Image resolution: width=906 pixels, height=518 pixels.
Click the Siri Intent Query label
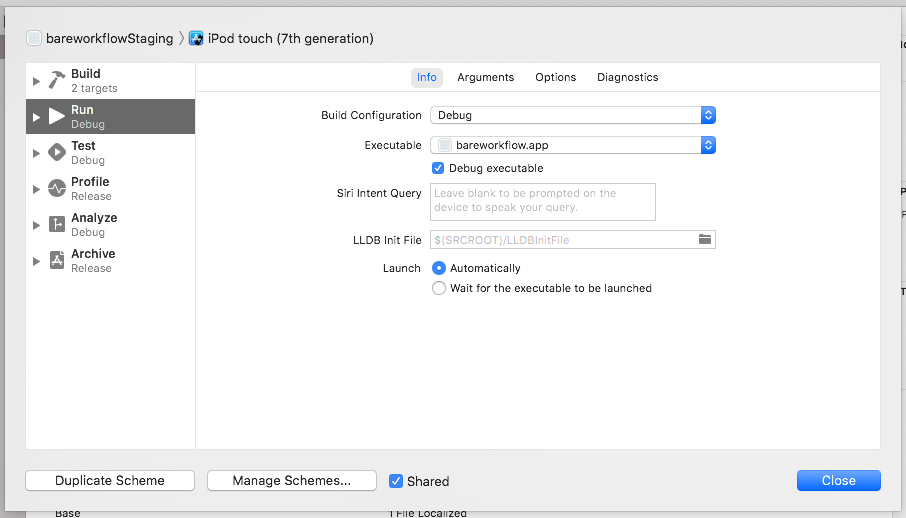pos(379,193)
